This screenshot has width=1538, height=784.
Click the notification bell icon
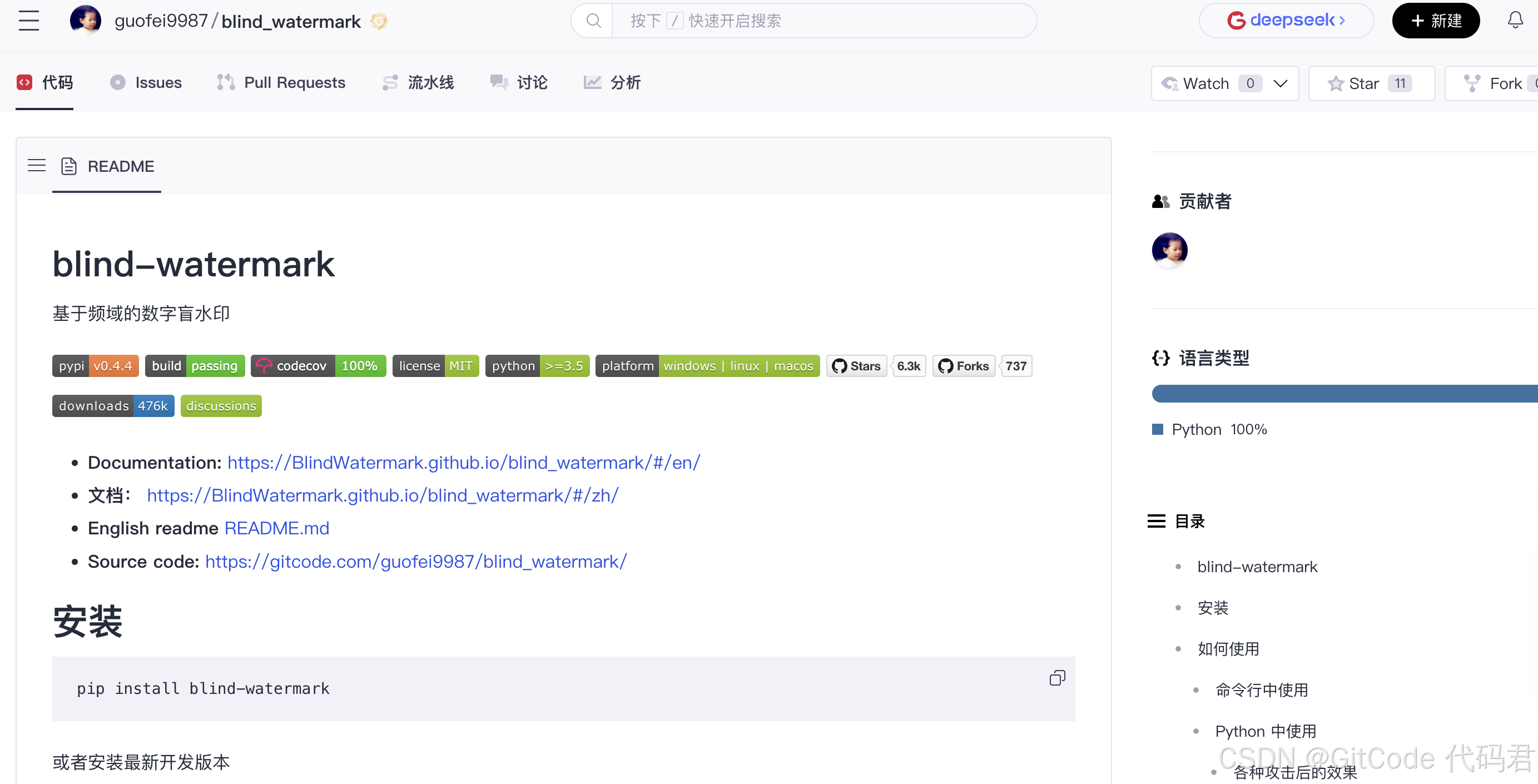point(1515,21)
